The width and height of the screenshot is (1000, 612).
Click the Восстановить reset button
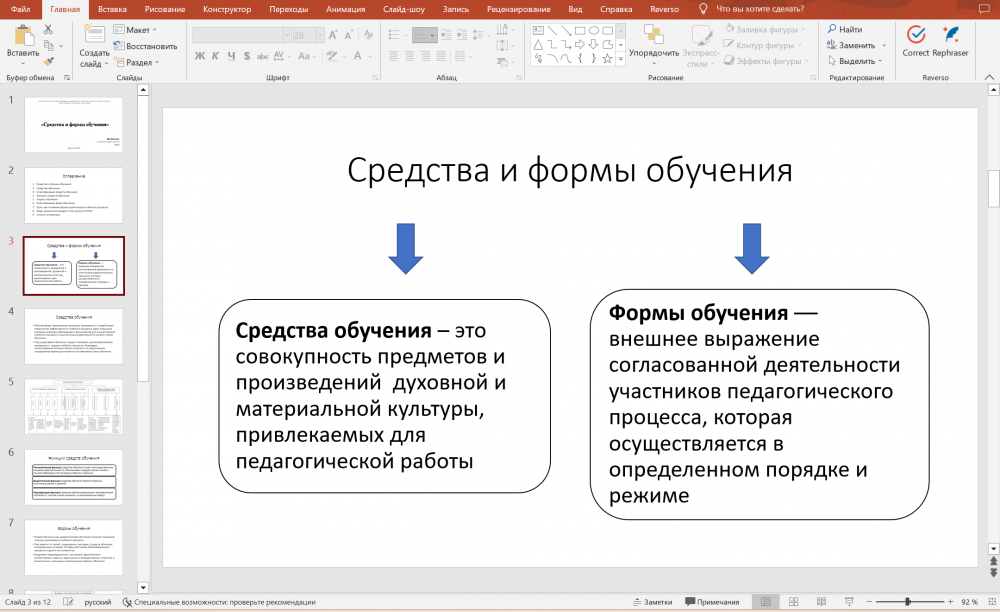click(146, 46)
